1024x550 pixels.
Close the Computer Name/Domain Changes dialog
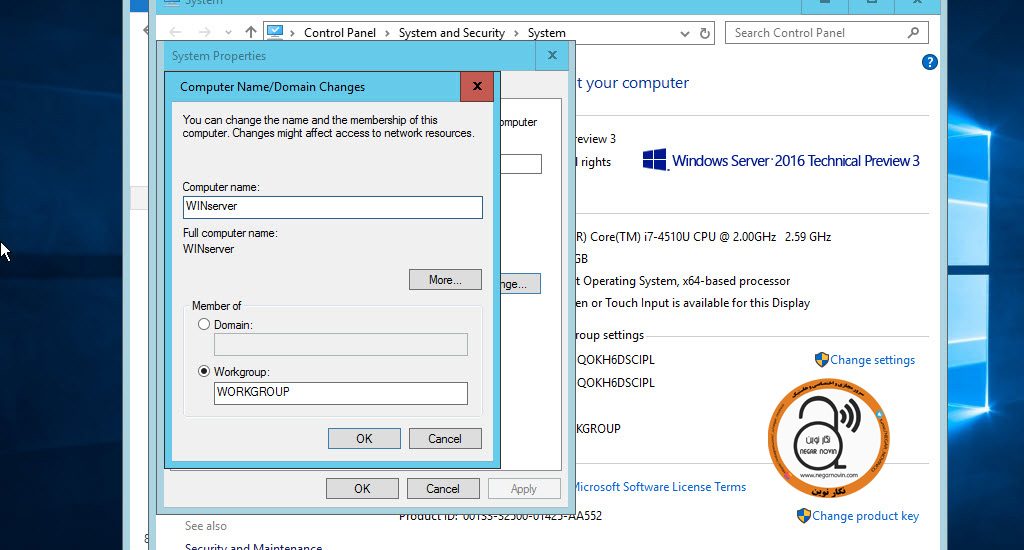point(477,86)
